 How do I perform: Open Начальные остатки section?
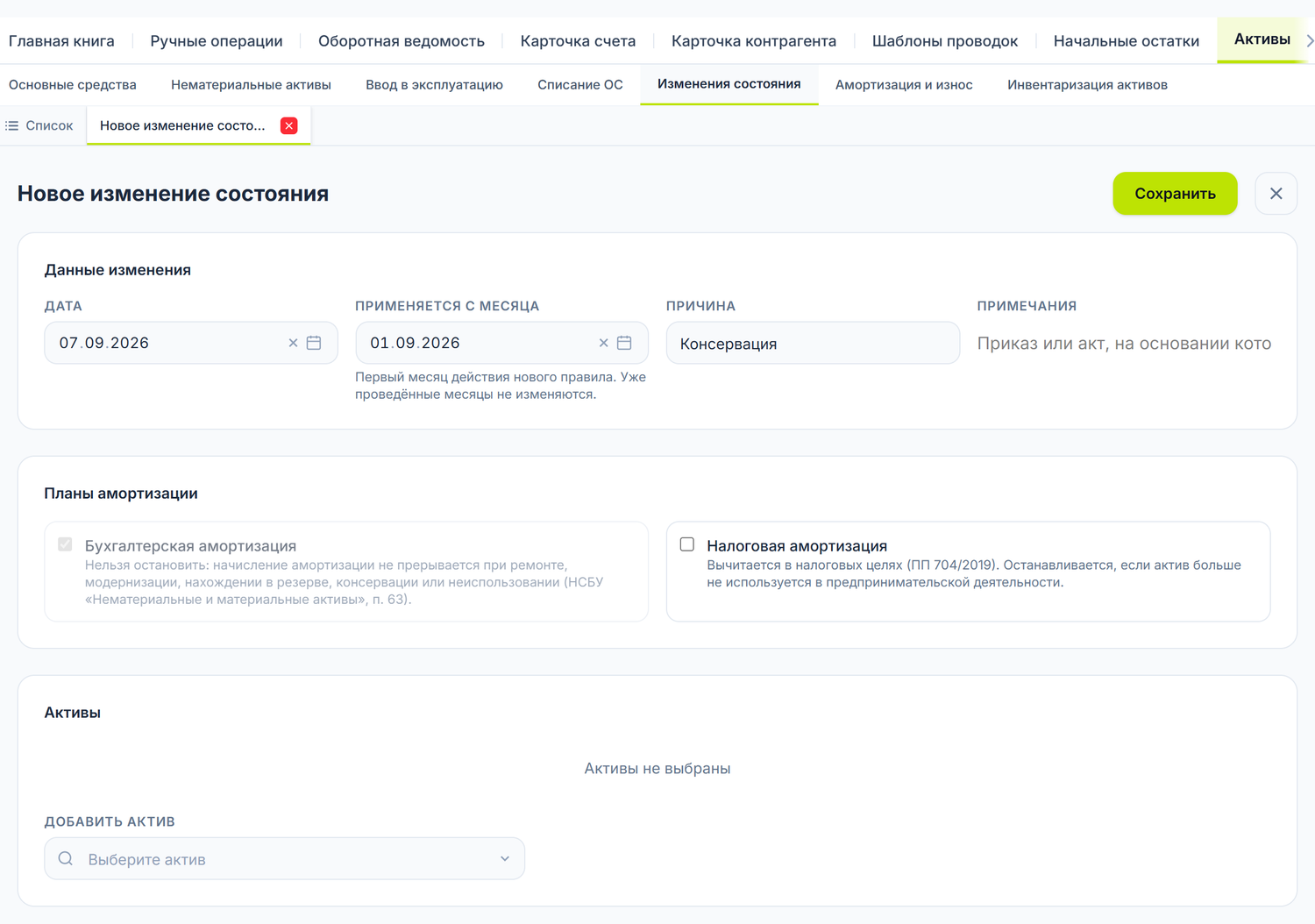click(x=1127, y=41)
